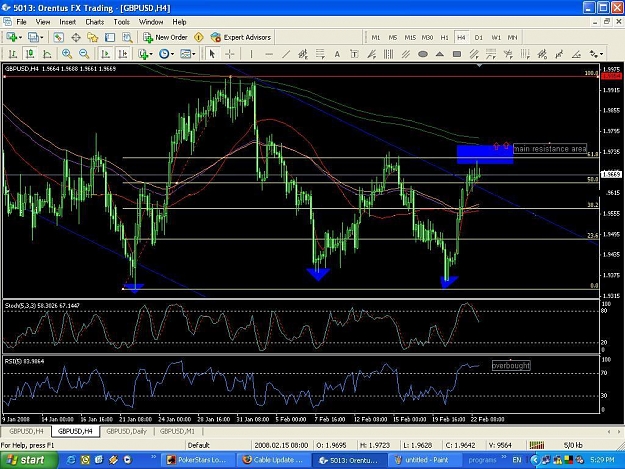
Task: Open the View menu
Action: pos(43,22)
